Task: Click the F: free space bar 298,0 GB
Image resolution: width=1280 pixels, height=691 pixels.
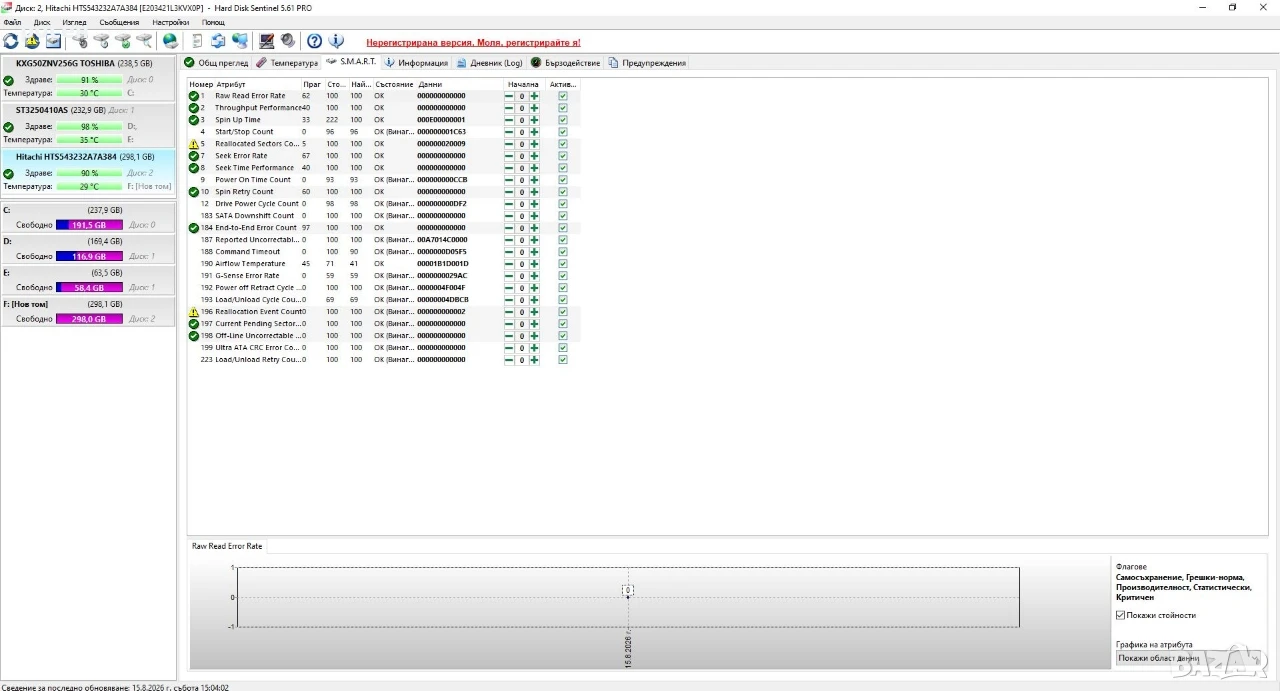Action: pyautogui.click(x=89, y=319)
